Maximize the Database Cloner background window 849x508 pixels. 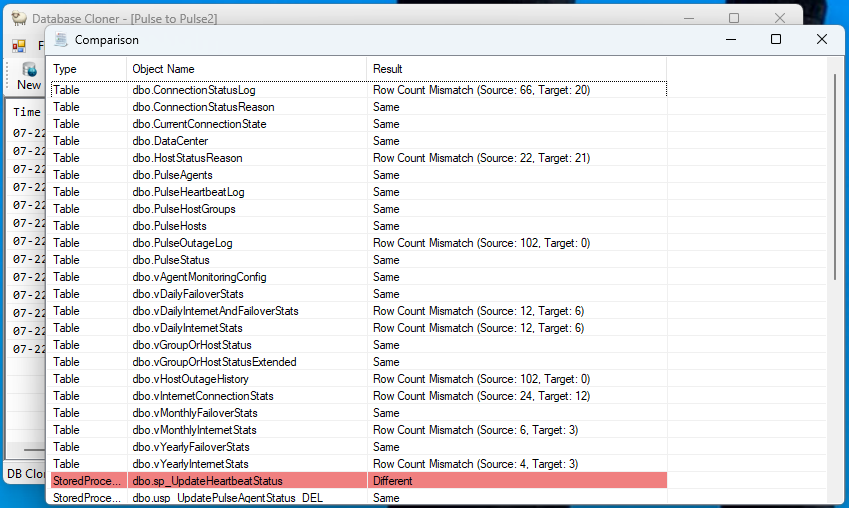(734, 18)
